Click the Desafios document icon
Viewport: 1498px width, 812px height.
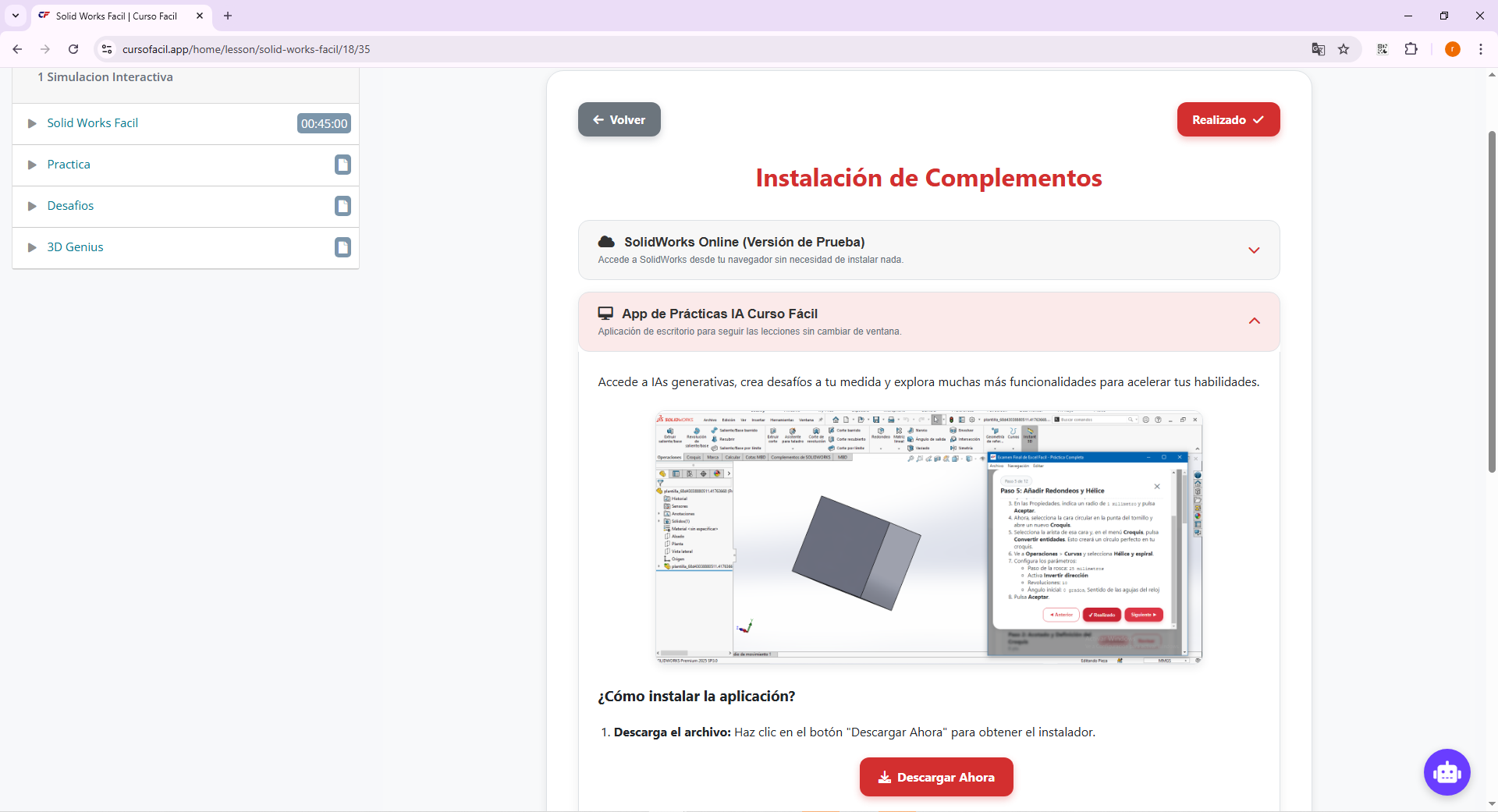click(343, 206)
